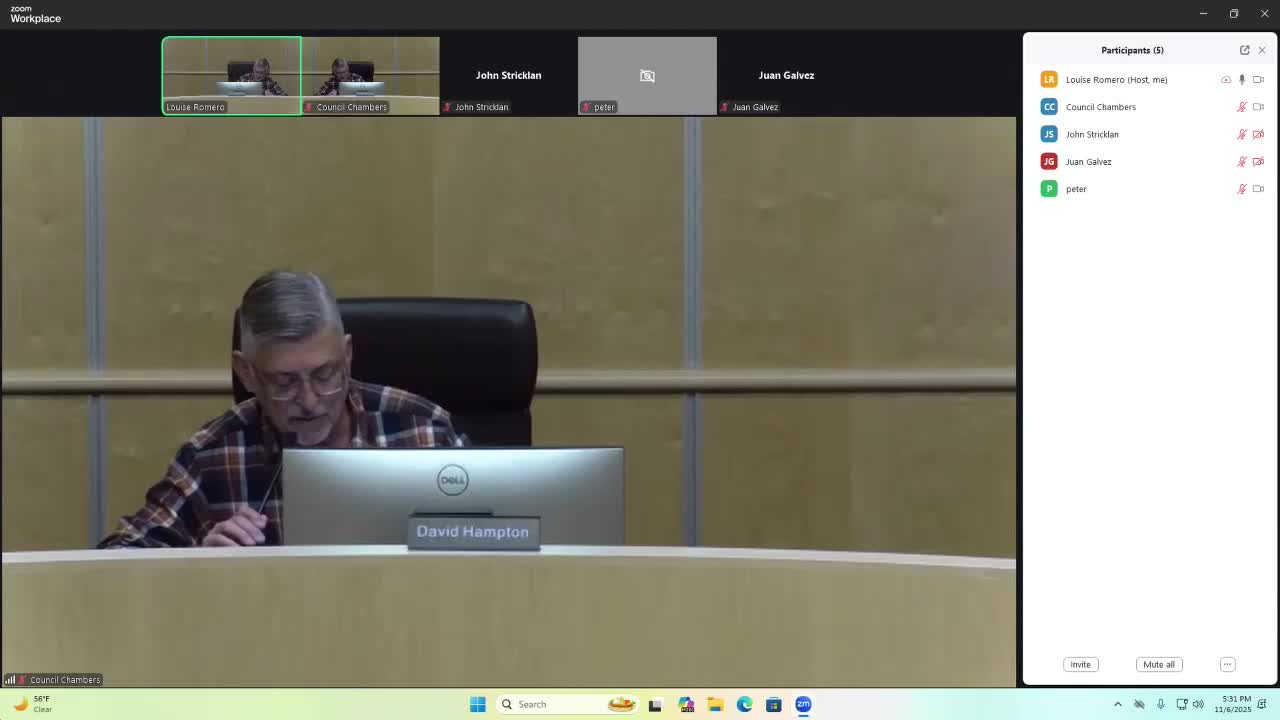Screen dimensions: 1280x720
Task: Click the camera-off tray icon
Action: [x=1139, y=704]
